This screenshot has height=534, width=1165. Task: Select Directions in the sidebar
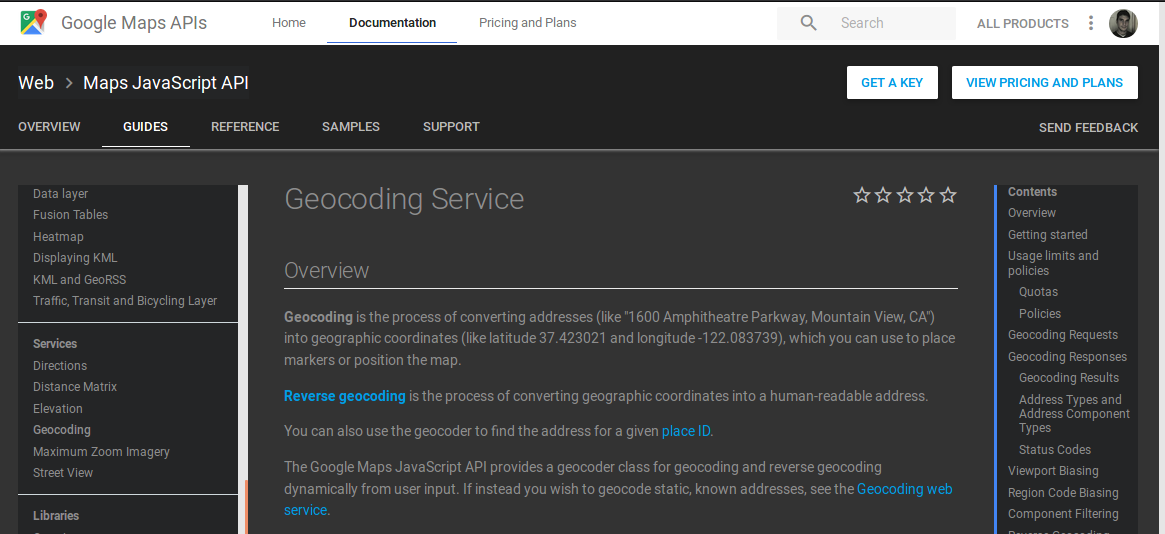pyautogui.click(x=60, y=365)
